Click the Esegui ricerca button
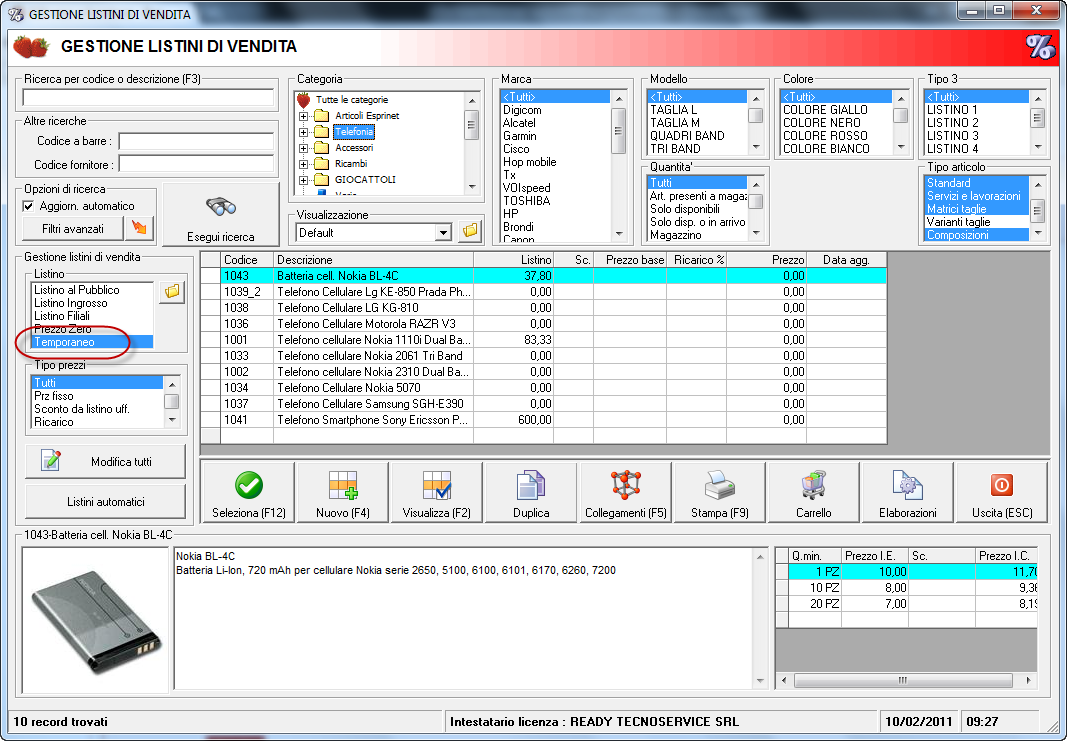Viewport: 1067px width, 741px height. coord(221,216)
